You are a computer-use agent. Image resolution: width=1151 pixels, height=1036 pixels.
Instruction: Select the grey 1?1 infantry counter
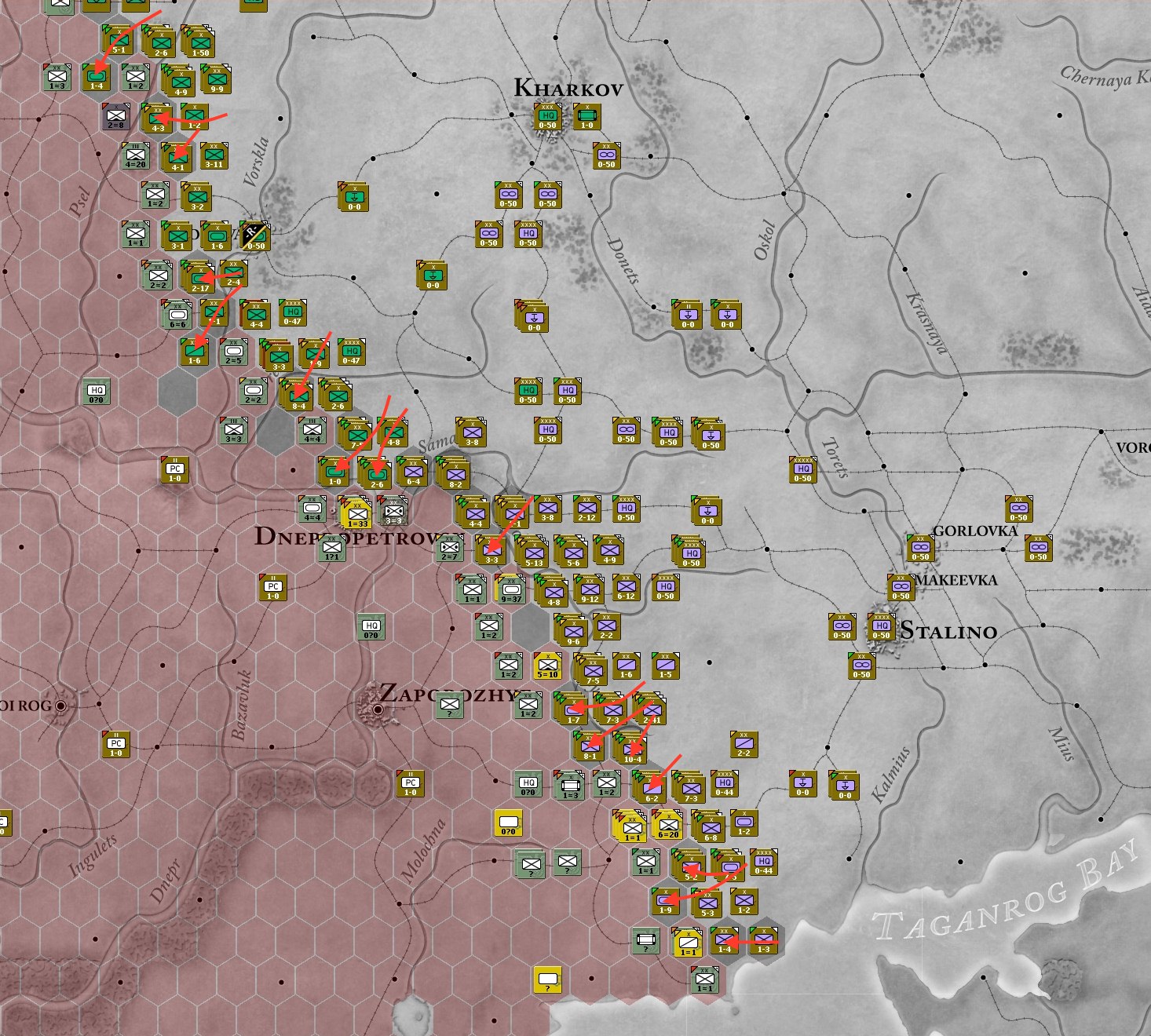tap(331, 547)
